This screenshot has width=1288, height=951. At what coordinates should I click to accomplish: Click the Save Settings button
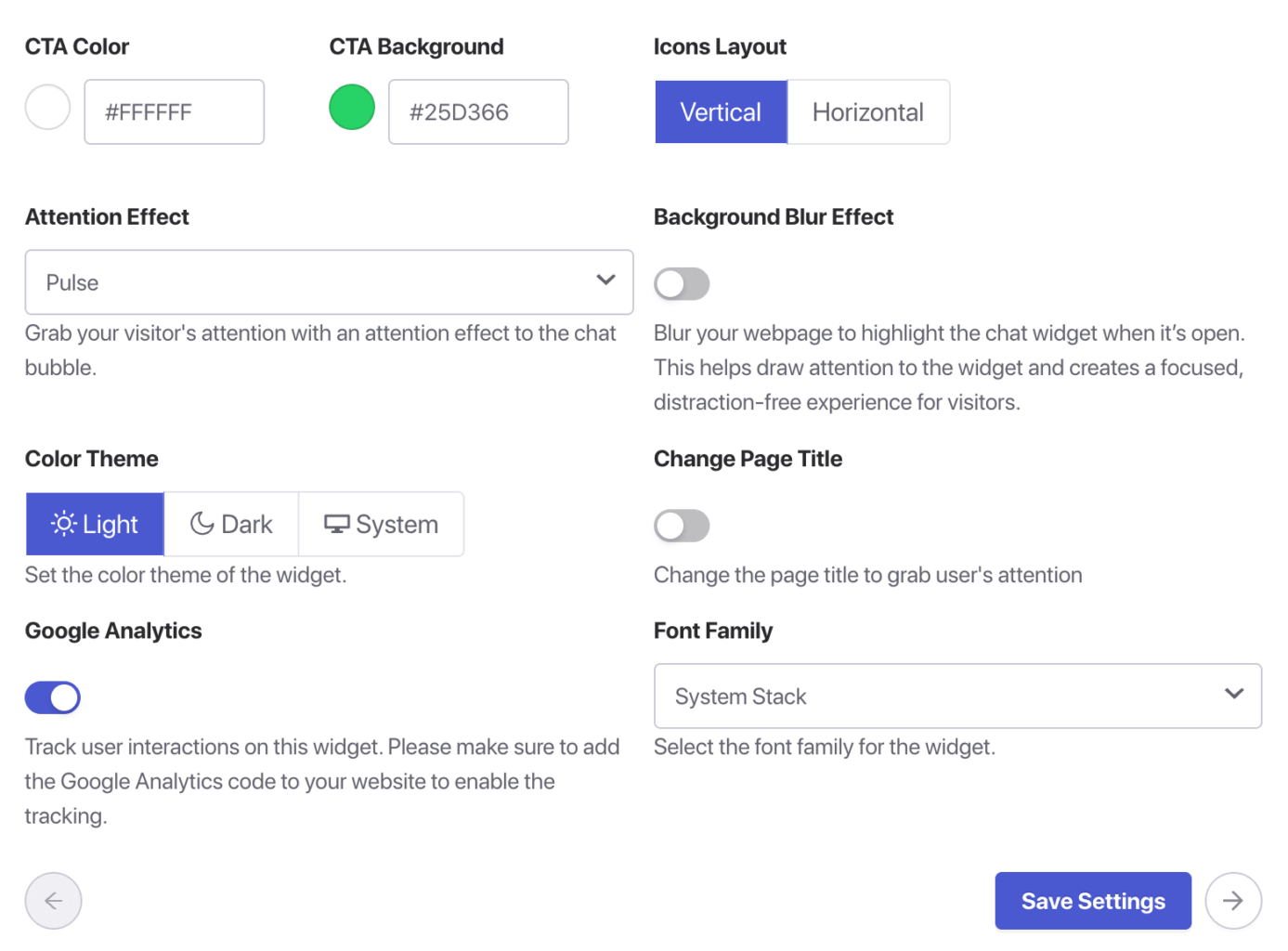click(x=1092, y=901)
